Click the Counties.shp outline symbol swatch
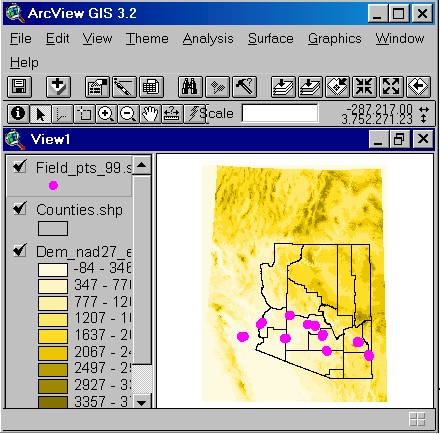The width and height of the screenshot is (440, 434). [53, 229]
